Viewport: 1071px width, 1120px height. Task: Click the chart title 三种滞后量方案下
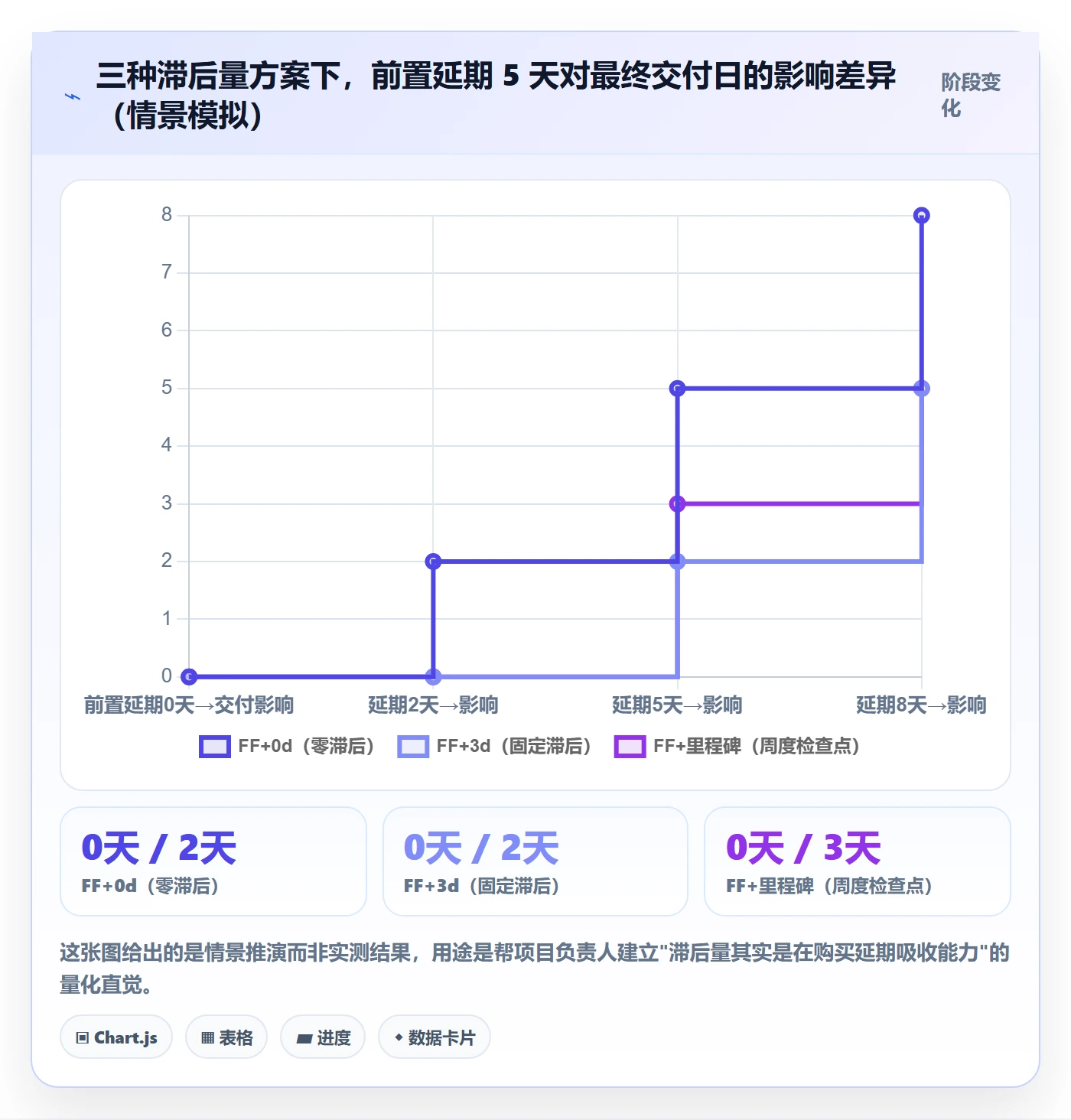click(x=496, y=95)
